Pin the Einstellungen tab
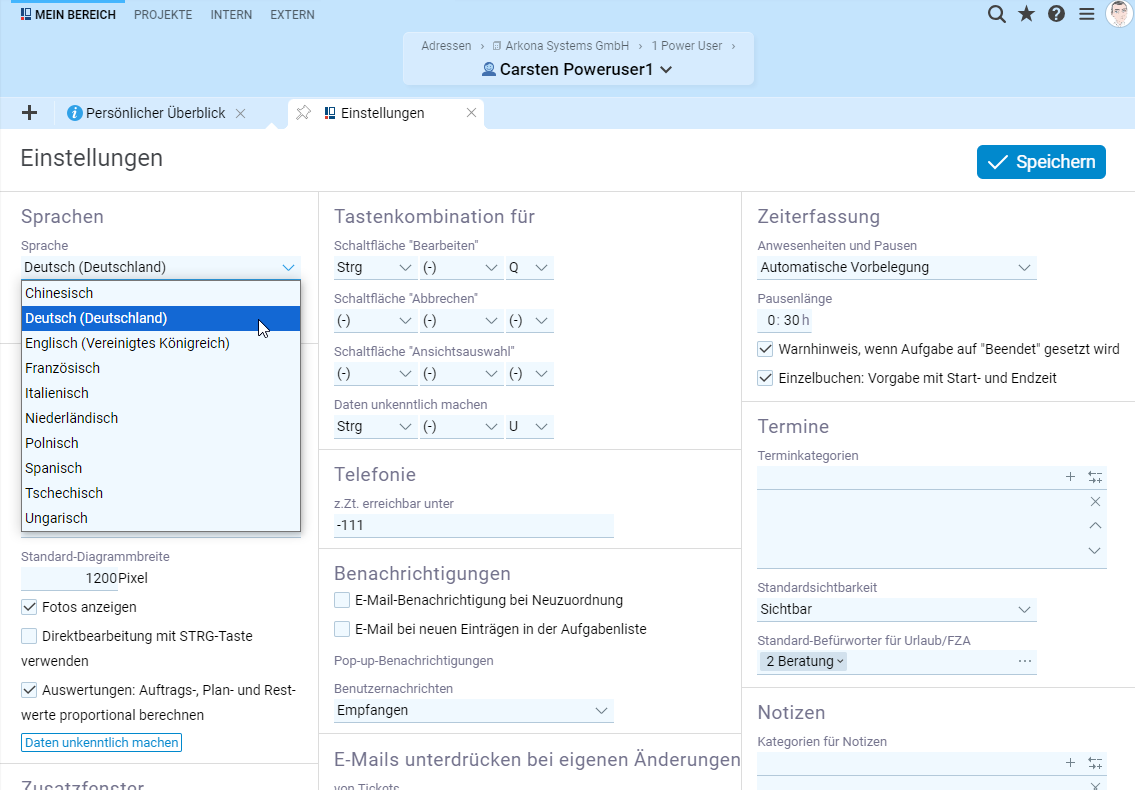Image resolution: width=1135 pixels, height=790 pixels. click(303, 112)
